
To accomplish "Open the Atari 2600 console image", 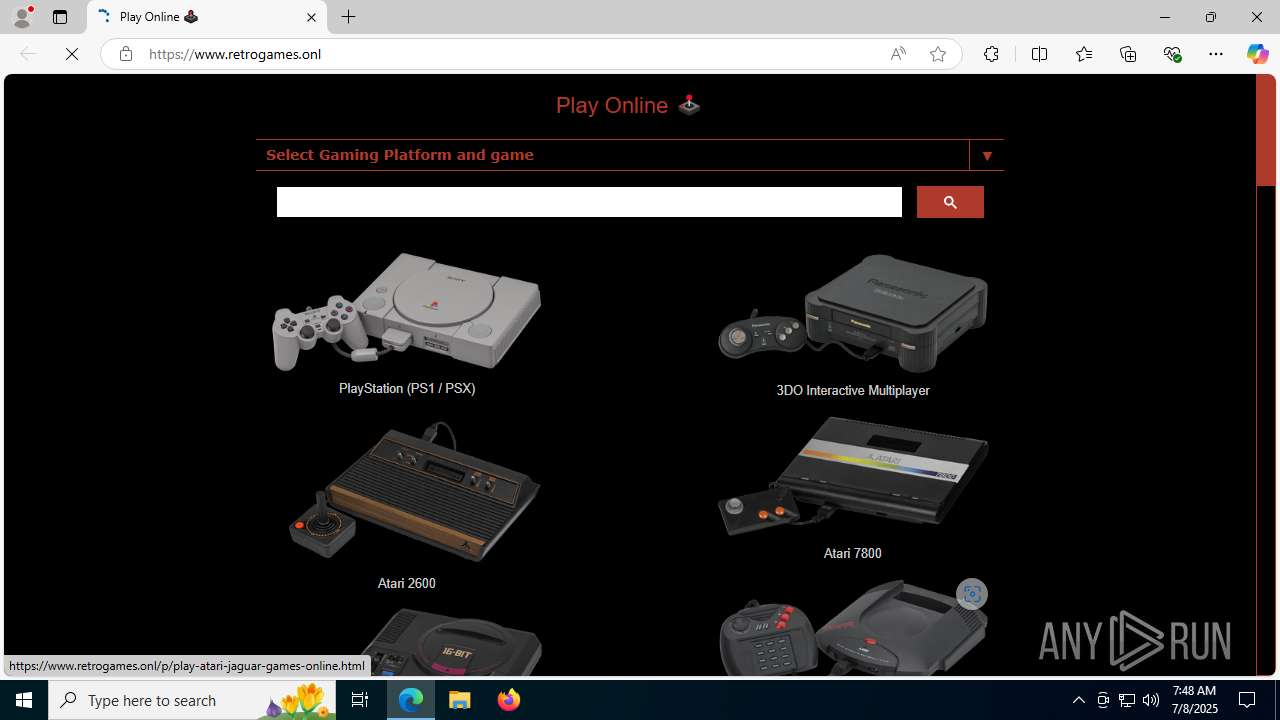I will 413,492.
